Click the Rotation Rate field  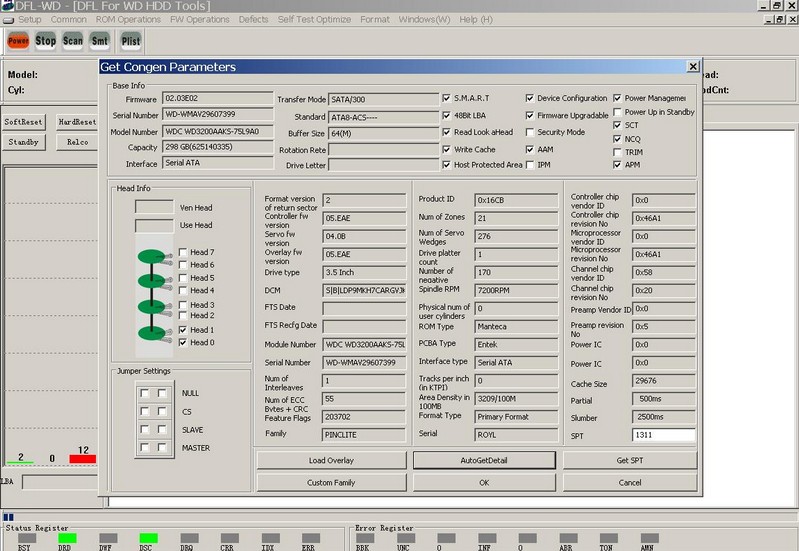[x=384, y=150]
